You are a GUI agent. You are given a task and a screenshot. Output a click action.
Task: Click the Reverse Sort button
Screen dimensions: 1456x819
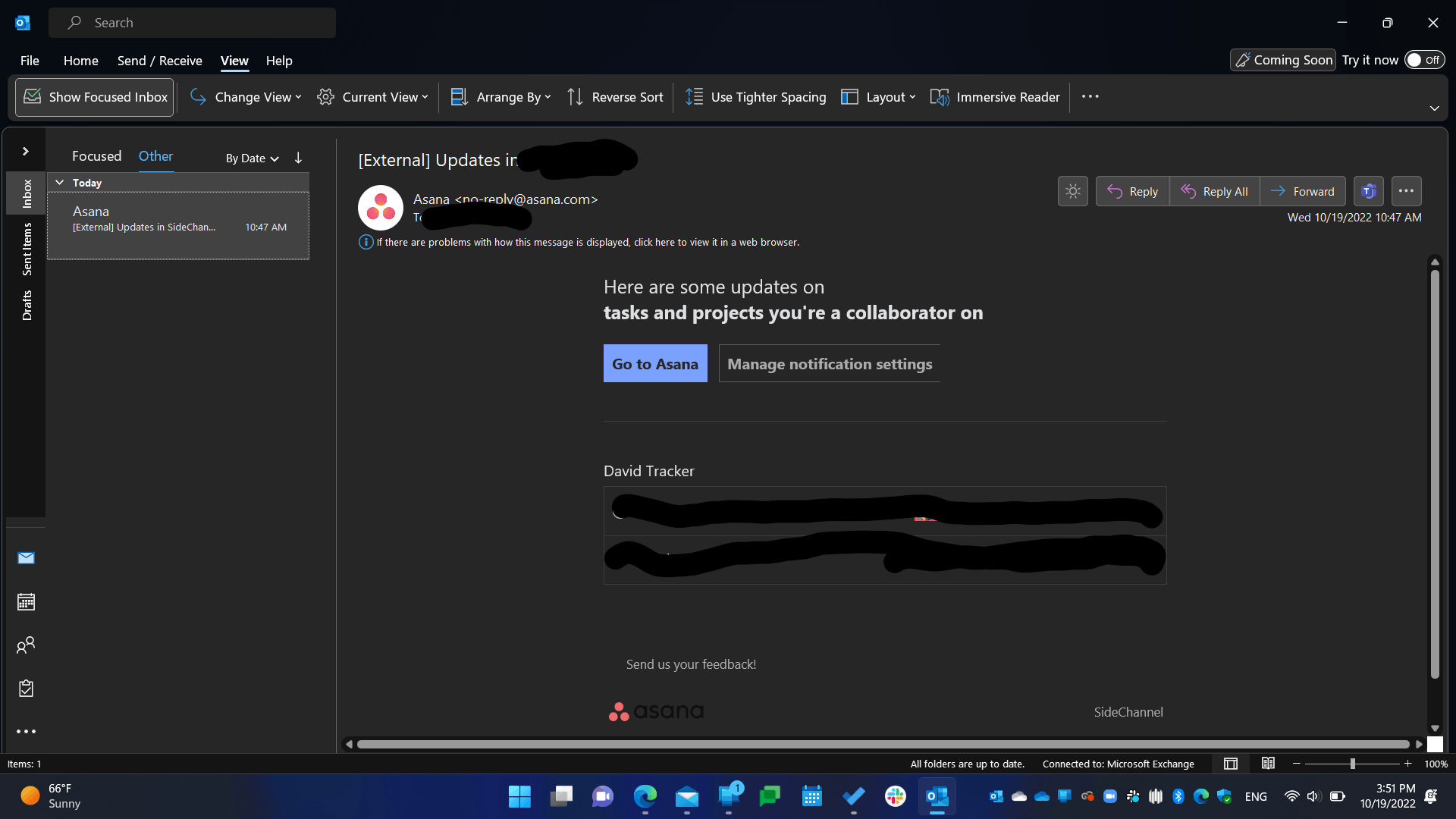615,97
